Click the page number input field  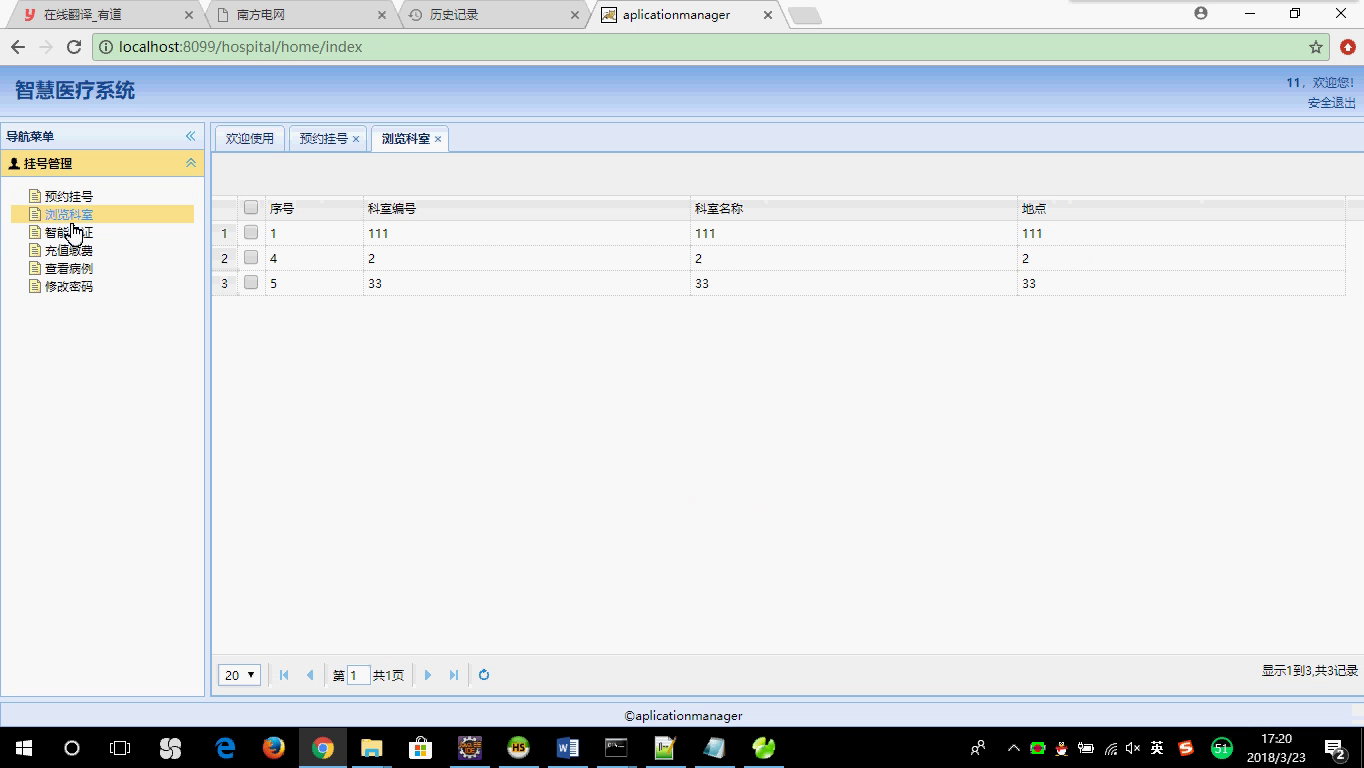[x=358, y=675]
